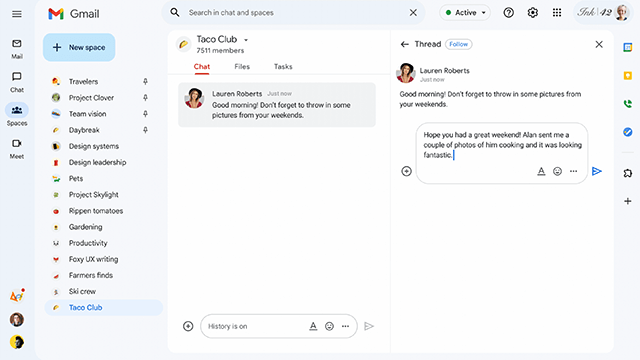Select the Taco Club space
This screenshot has height=360, width=640.
coord(104,307)
